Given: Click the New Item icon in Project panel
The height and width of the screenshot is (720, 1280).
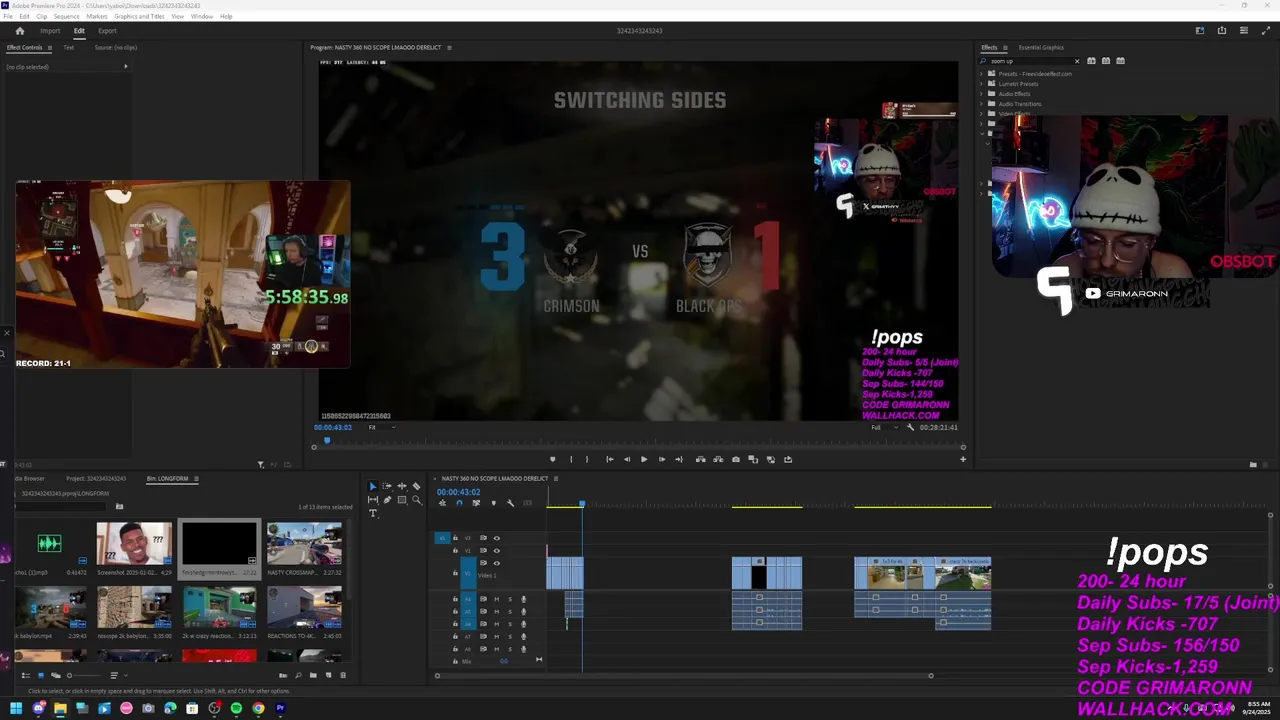Looking at the screenshot, I should (328, 675).
